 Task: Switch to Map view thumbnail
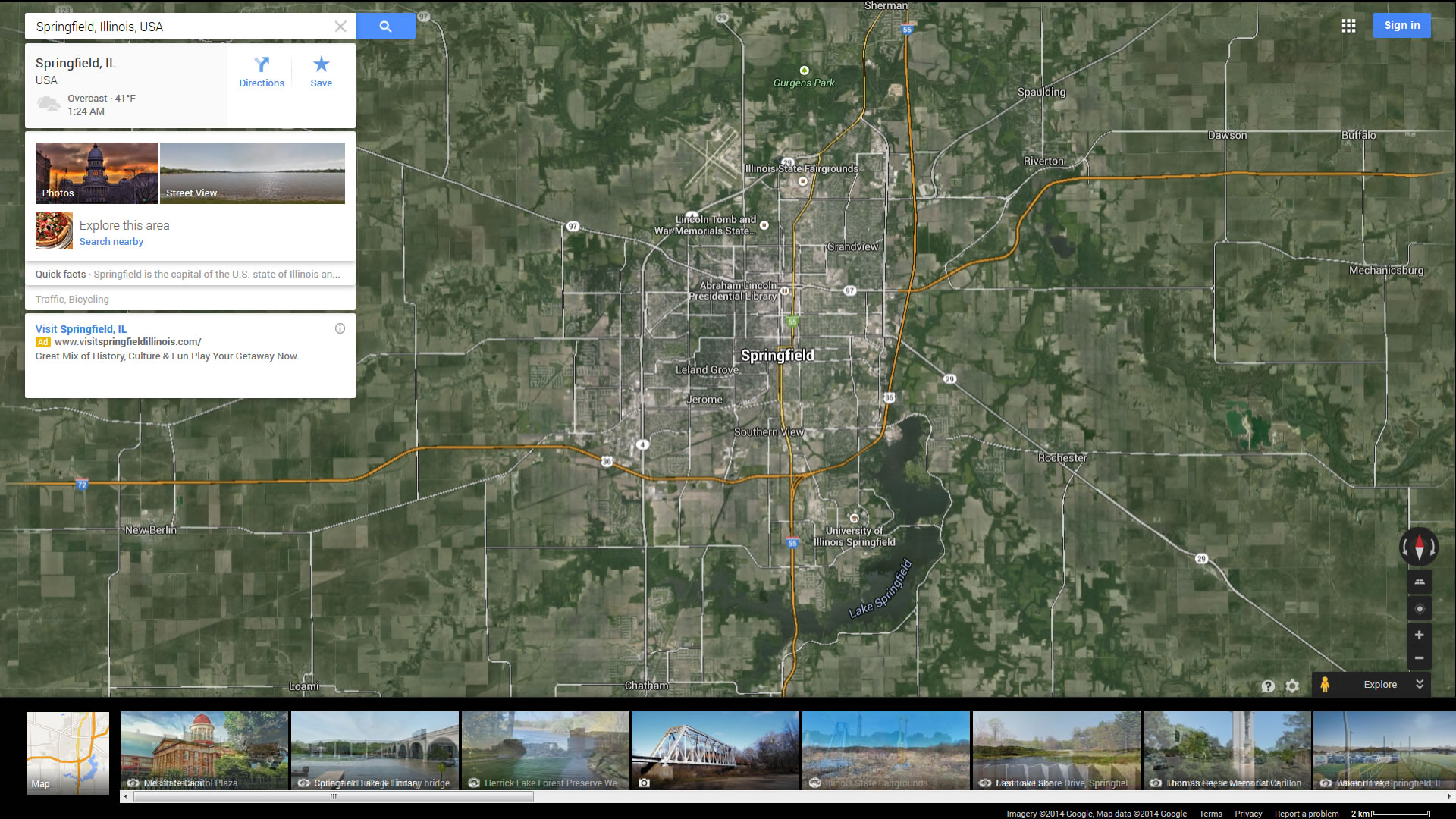pos(67,752)
